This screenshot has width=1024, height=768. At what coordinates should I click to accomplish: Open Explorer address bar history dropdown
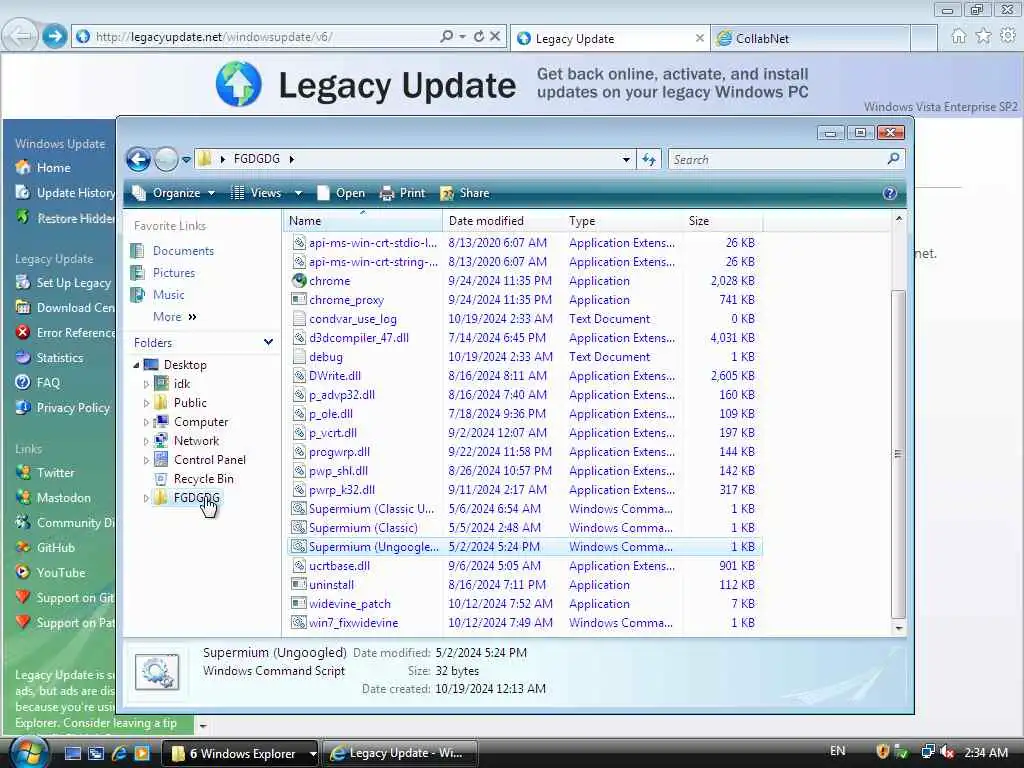[626, 159]
